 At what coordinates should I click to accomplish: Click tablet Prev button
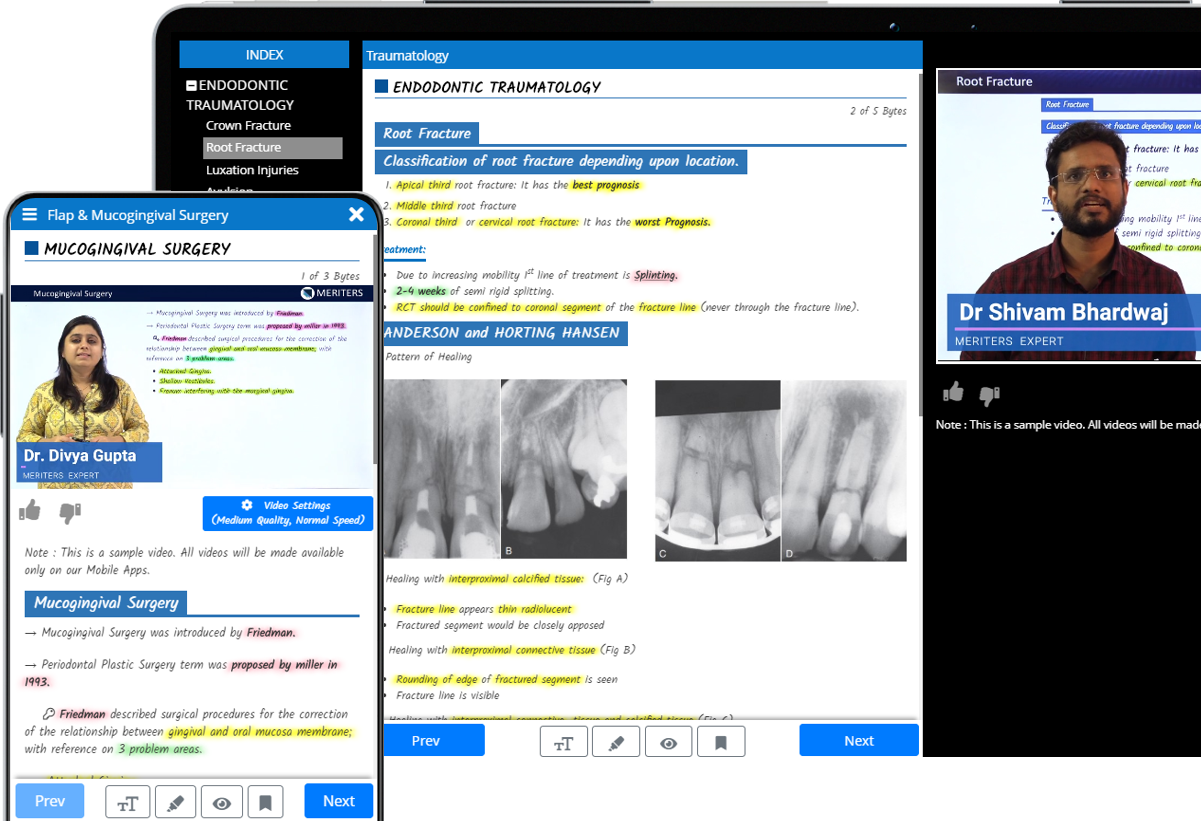(x=426, y=741)
